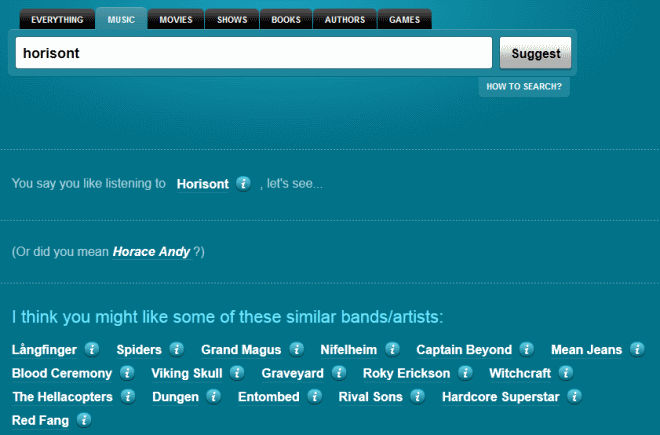Click info icon next to Witchcraft
The height and width of the screenshot is (435, 660).
566,373
